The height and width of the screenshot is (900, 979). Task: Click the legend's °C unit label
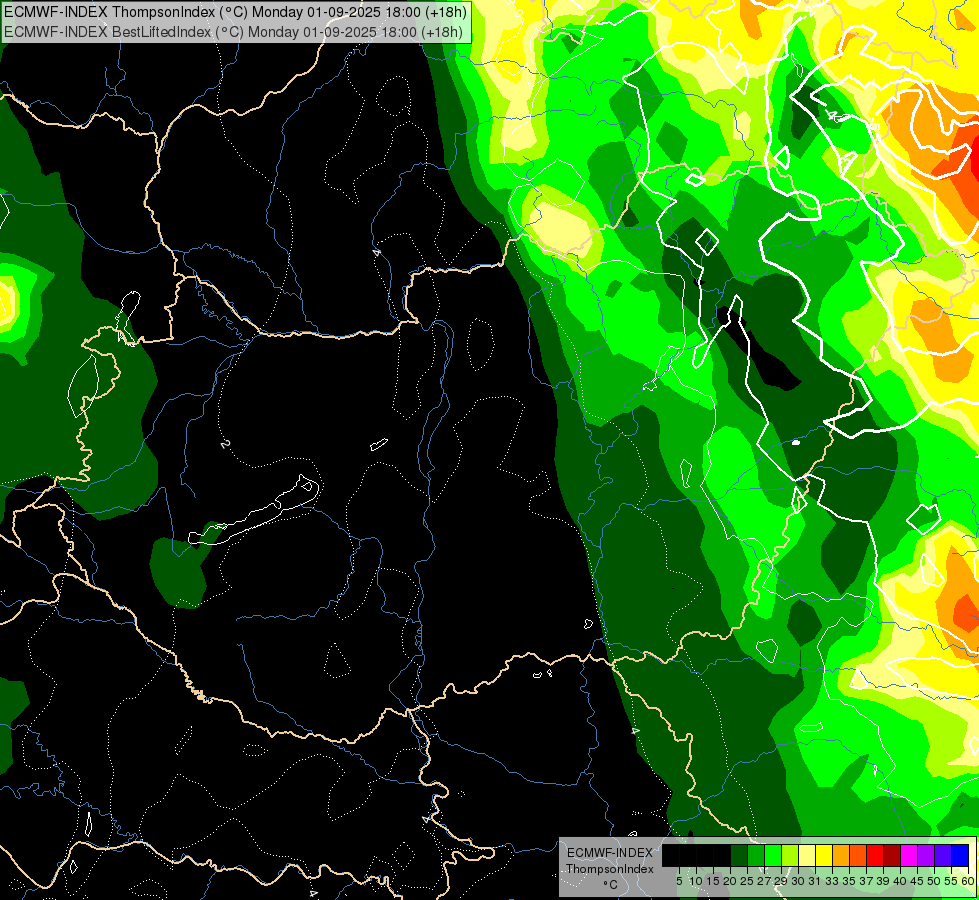point(611,885)
